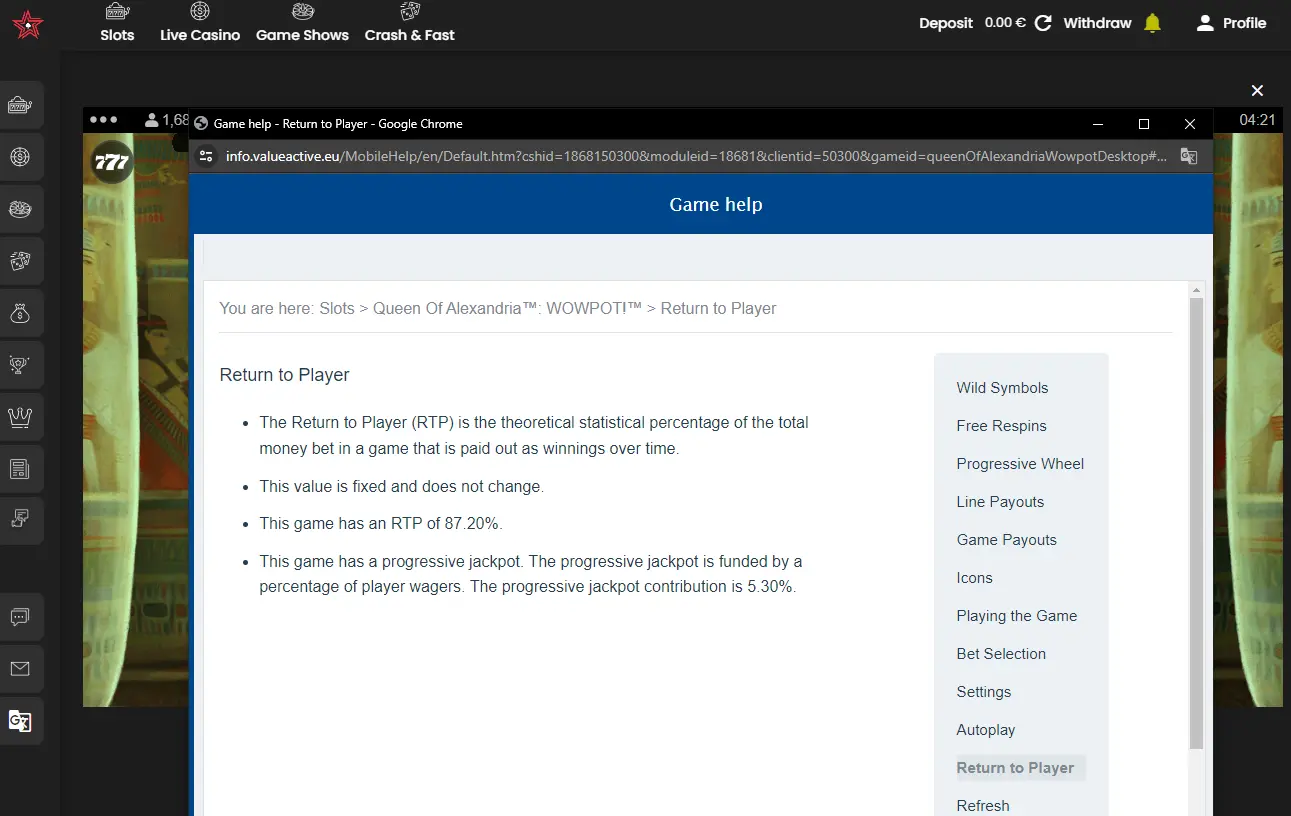Open live chat bubble icon in sidebar
Image resolution: width=1291 pixels, height=816 pixels.
tap(20, 617)
